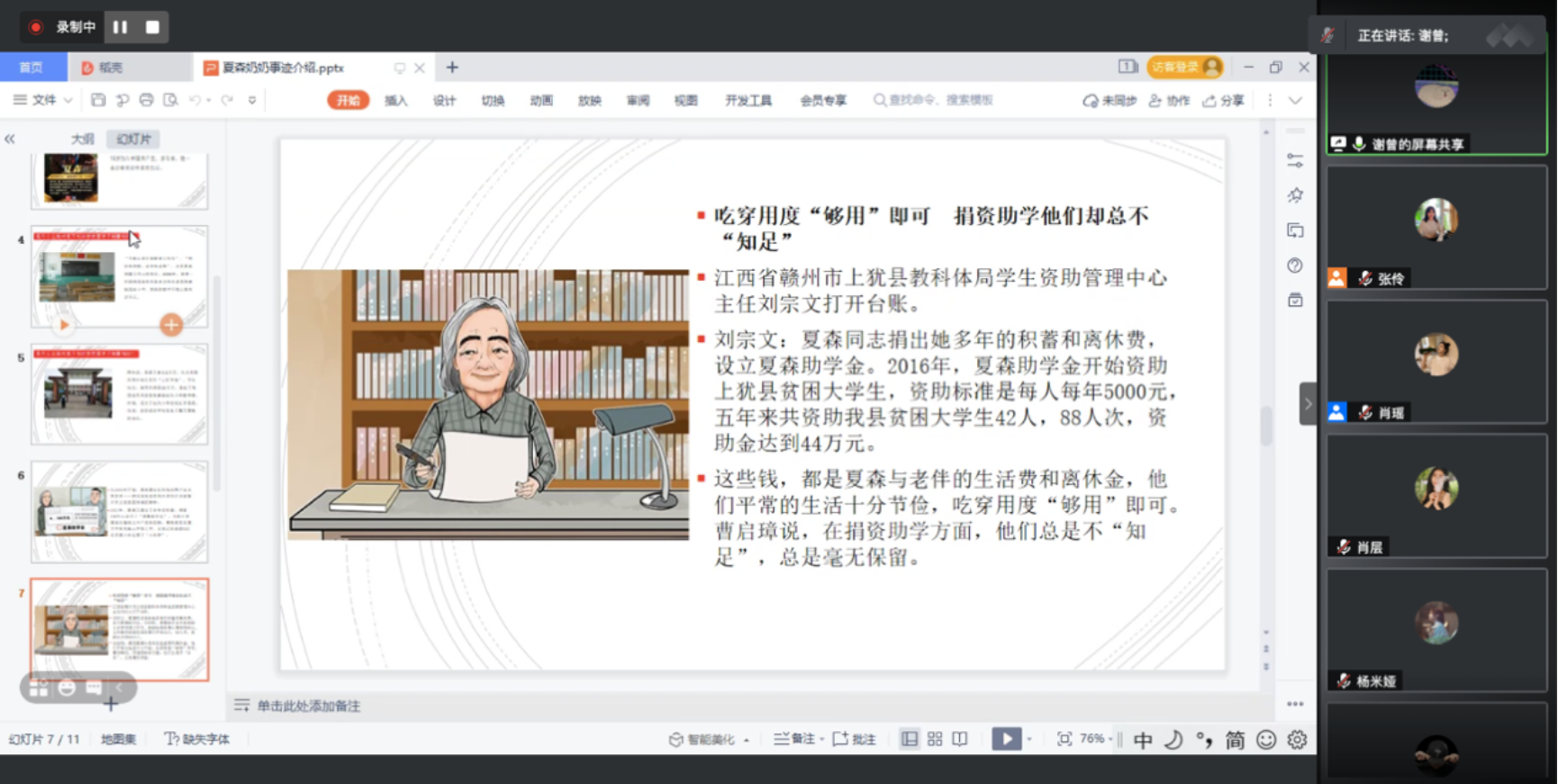Image resolution: width=1558 pixels, height=784 pixels.
Task: Click the undo icon
Action: (195, 100)
